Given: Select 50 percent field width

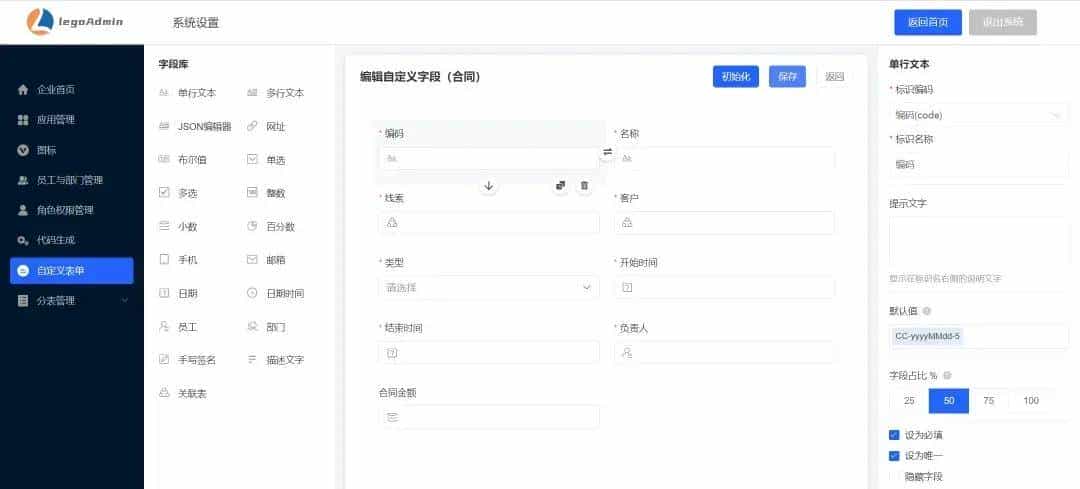Looking at the screenshot, I should pos(949,401).
